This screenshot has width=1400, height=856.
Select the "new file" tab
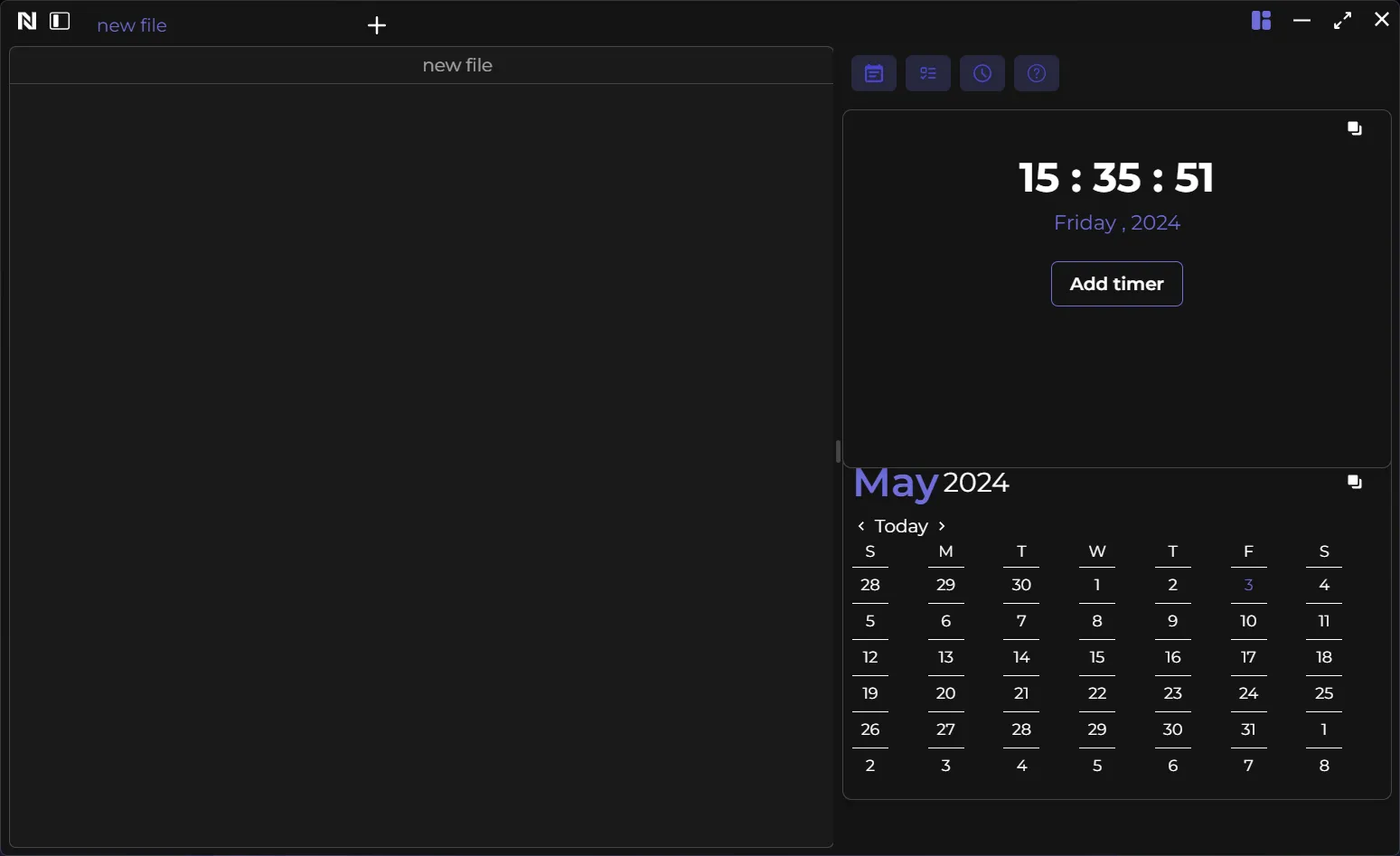point(132,25)
